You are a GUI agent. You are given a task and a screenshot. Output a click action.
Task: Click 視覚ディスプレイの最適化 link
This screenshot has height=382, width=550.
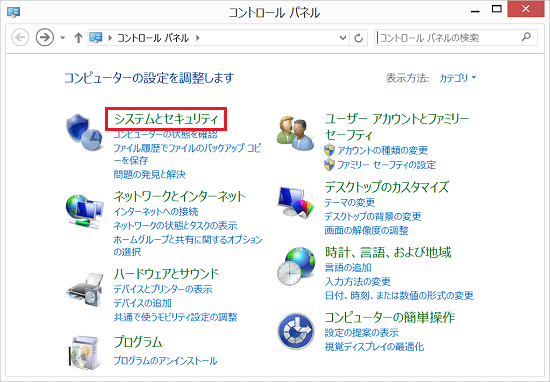tap(374, 347)
